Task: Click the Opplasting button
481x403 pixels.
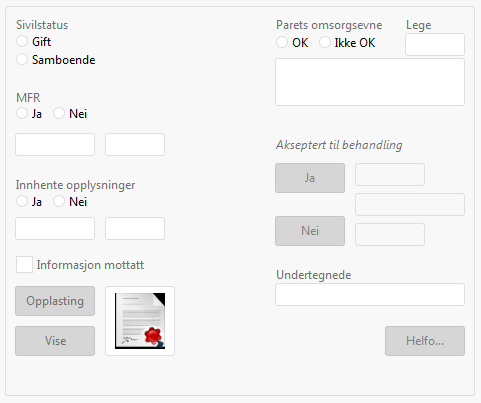Action: pyautogui.click(x=55, y=301)
